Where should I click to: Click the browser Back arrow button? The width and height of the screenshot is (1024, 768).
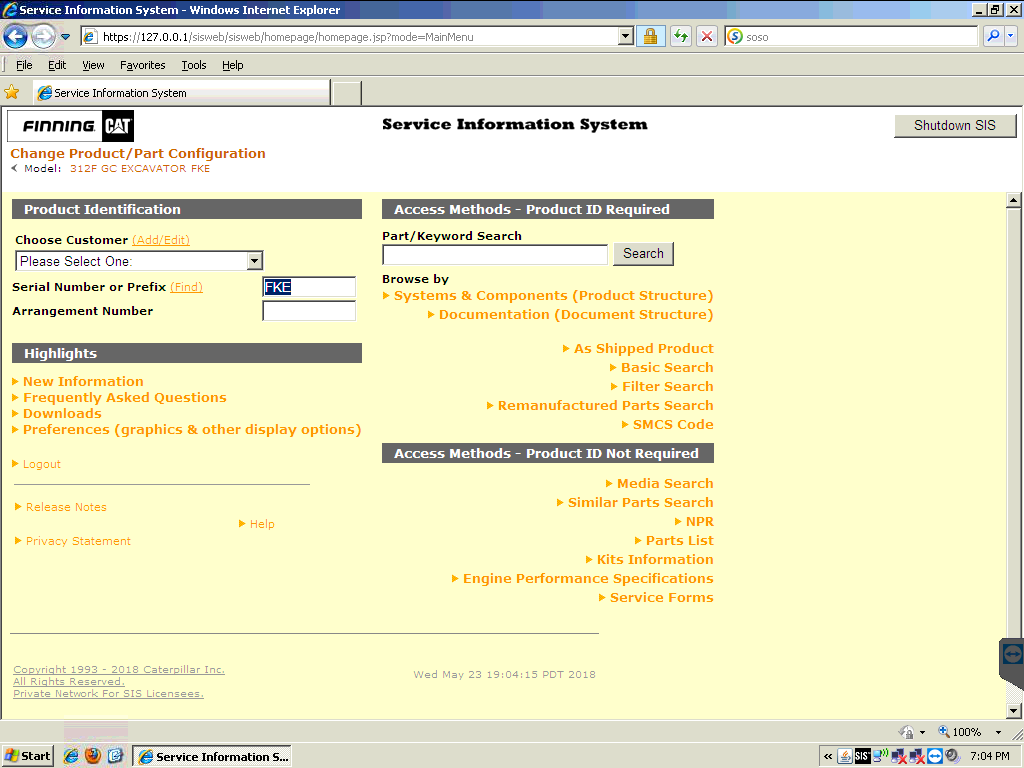pos(16,37)
